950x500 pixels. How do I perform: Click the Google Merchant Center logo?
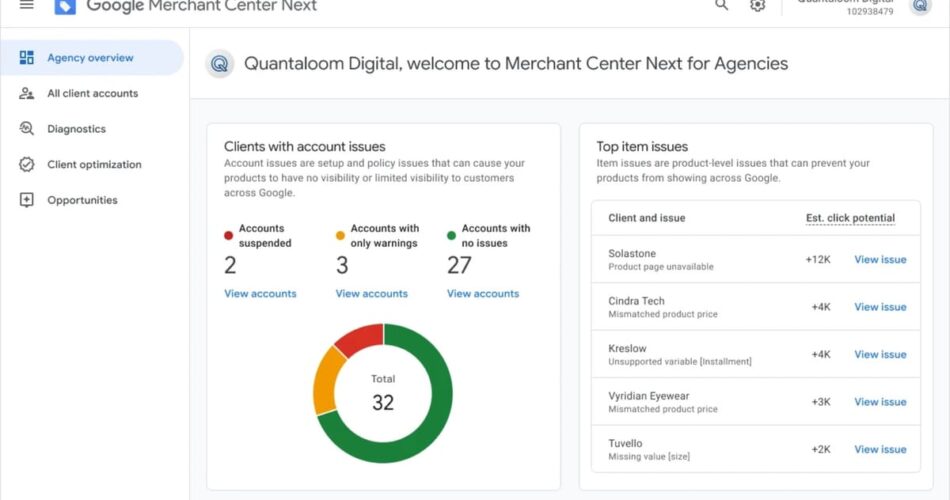click(x=65, y=6)
